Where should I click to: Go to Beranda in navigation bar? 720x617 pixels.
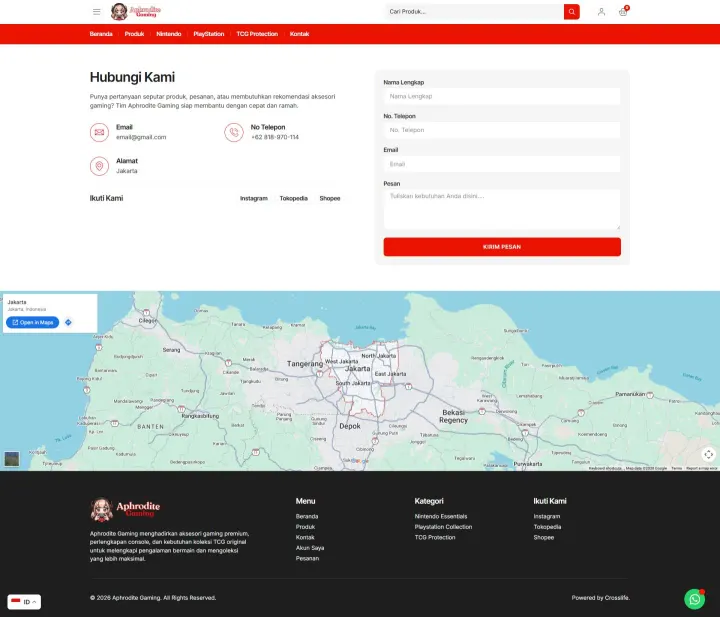[101, 34]
